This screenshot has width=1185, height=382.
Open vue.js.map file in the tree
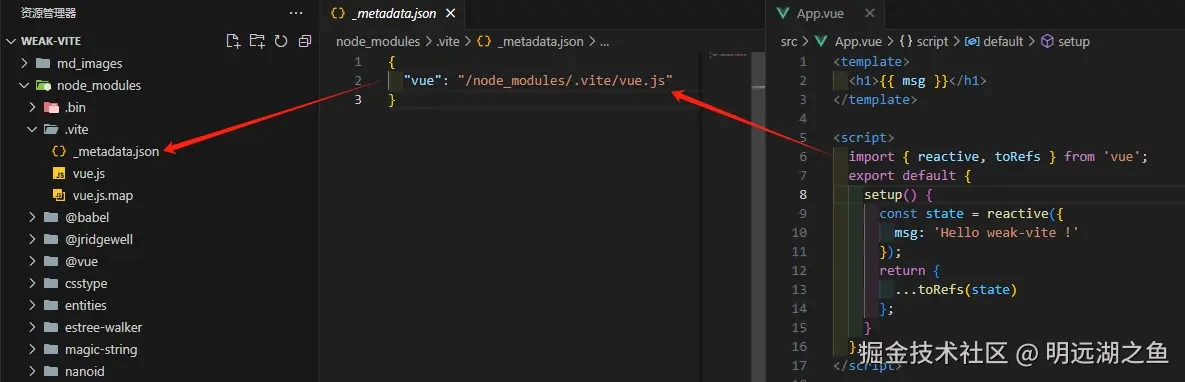coord(103,195)
